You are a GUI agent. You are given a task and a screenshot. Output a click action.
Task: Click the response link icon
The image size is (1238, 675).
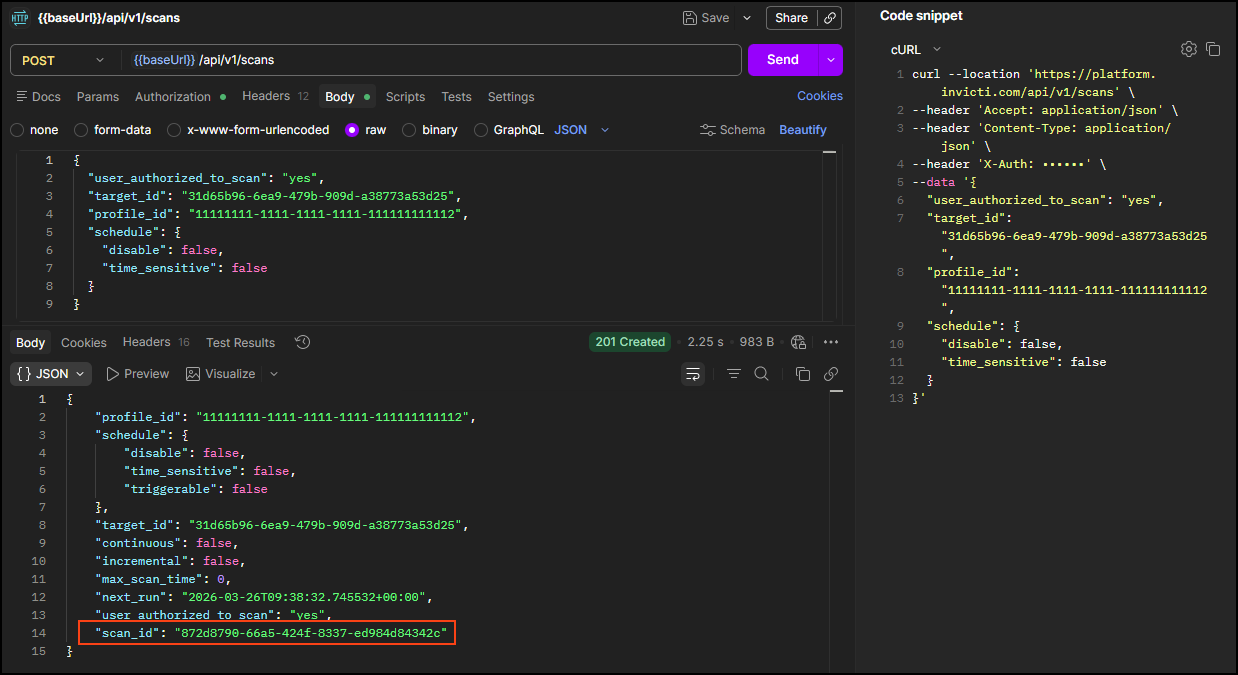(830, 374)
